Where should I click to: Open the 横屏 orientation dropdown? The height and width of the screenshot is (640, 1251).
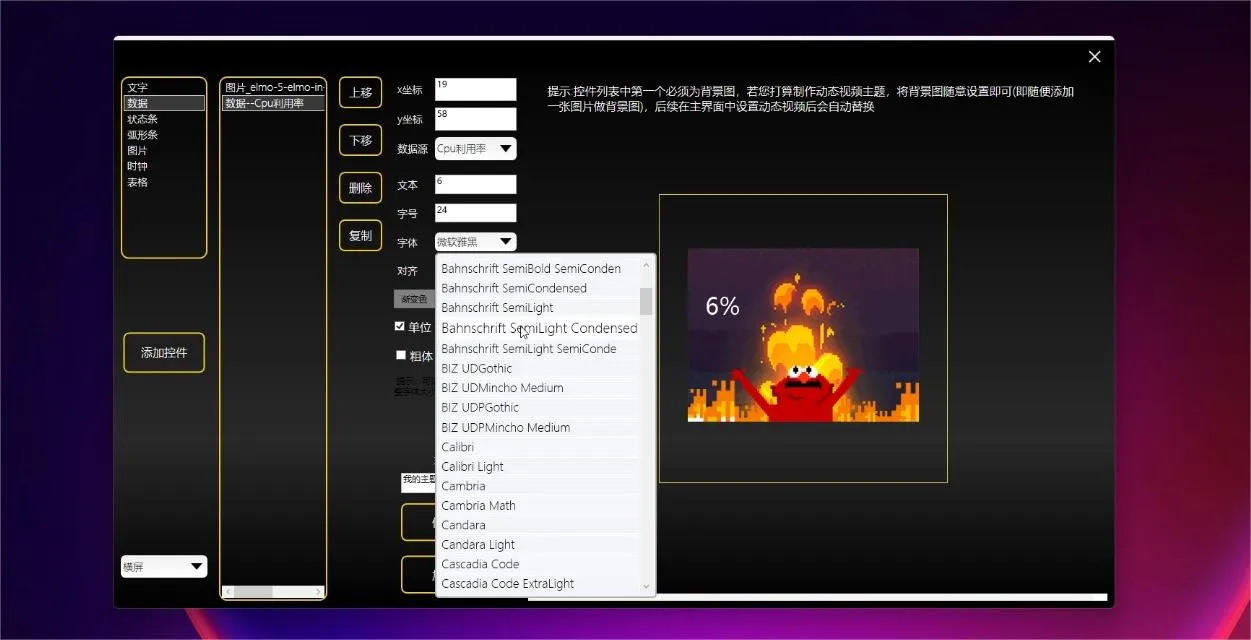164,567
